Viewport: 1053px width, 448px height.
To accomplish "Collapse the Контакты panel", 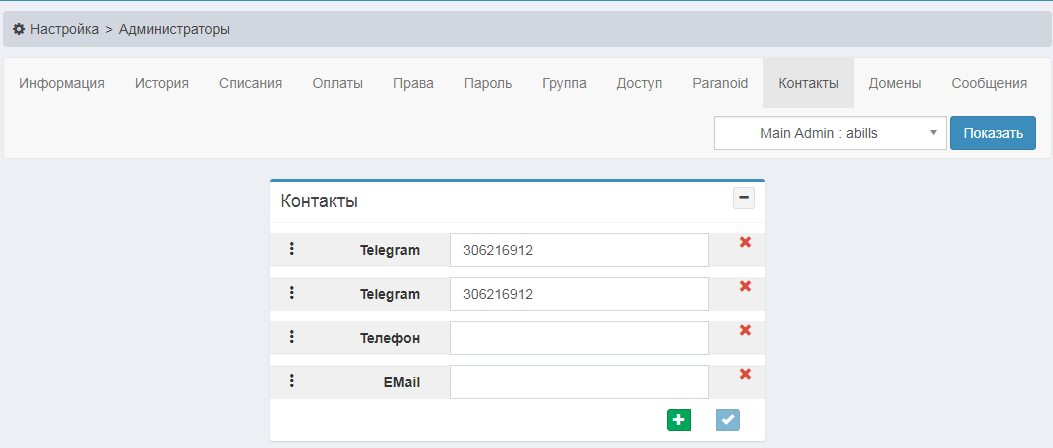I will (x=743, y=198).
